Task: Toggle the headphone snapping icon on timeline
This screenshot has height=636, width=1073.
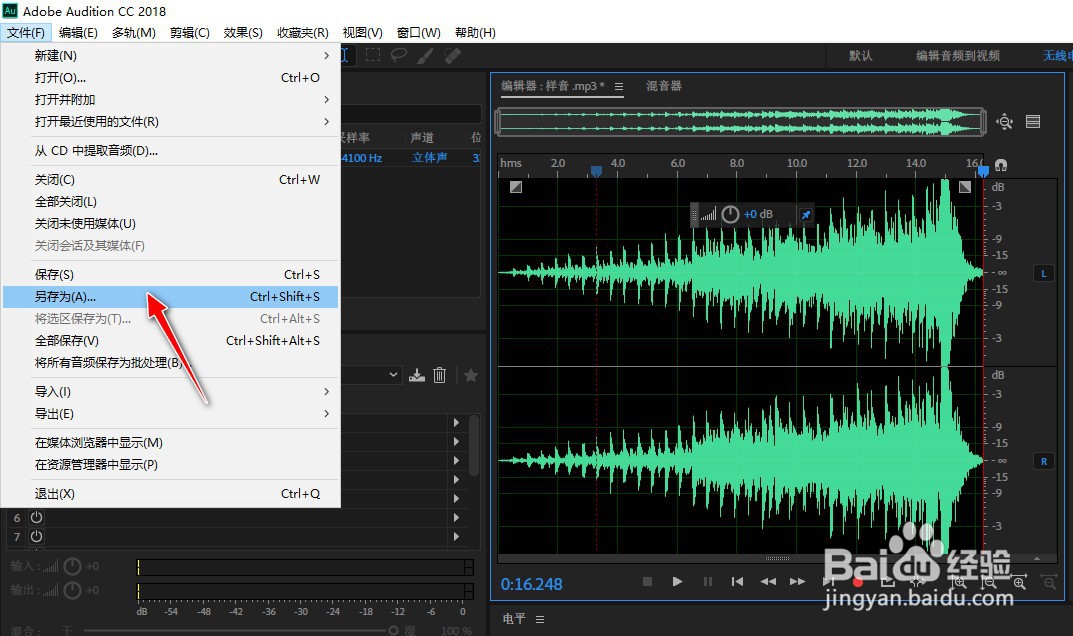Action: point(1000,165)
